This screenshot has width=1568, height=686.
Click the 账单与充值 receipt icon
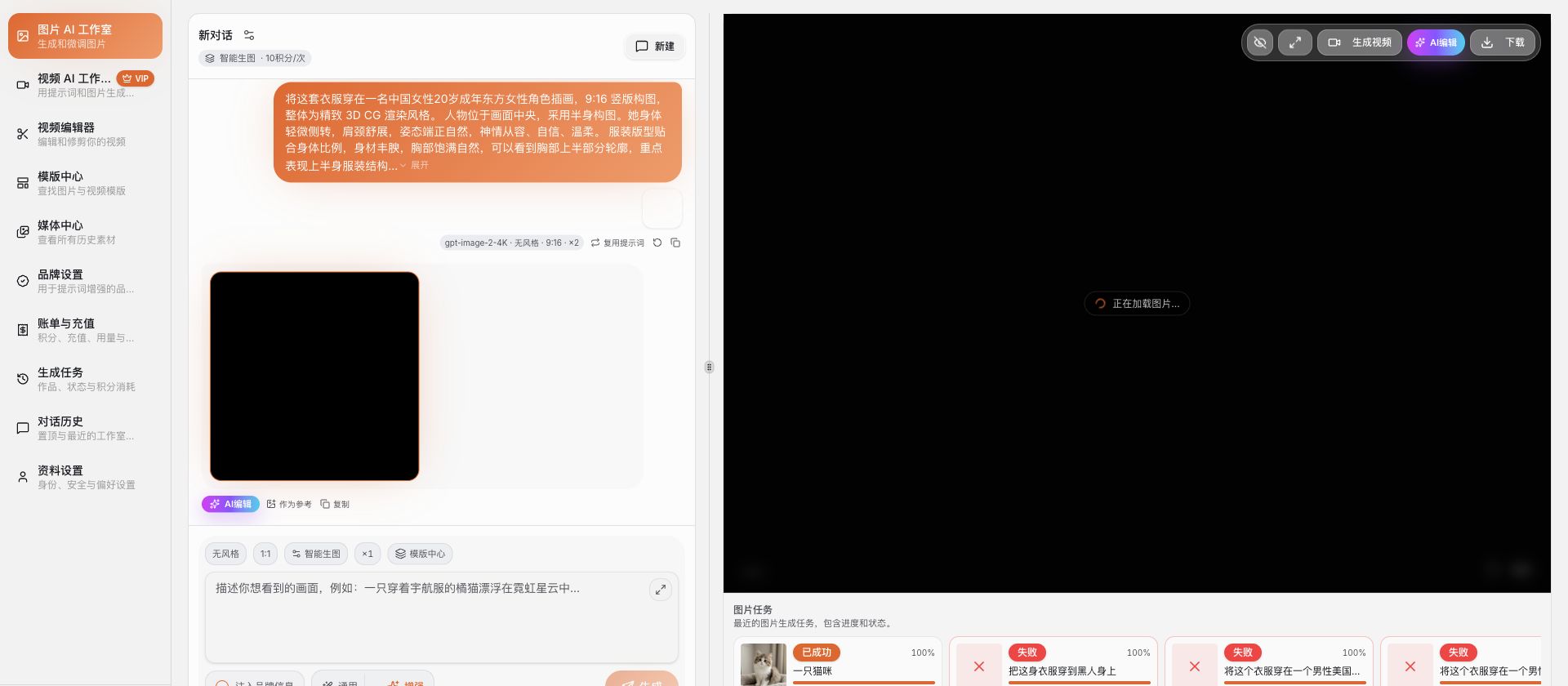(x=23, y=330)
